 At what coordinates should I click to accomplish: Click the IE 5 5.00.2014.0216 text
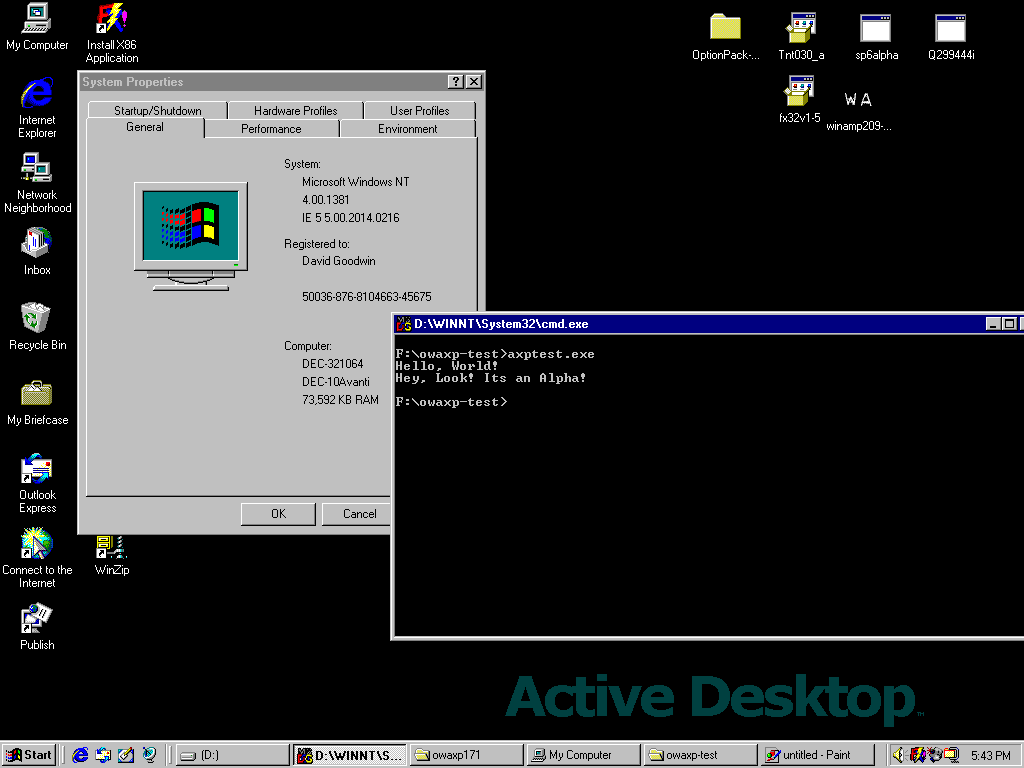click(350, 218)
